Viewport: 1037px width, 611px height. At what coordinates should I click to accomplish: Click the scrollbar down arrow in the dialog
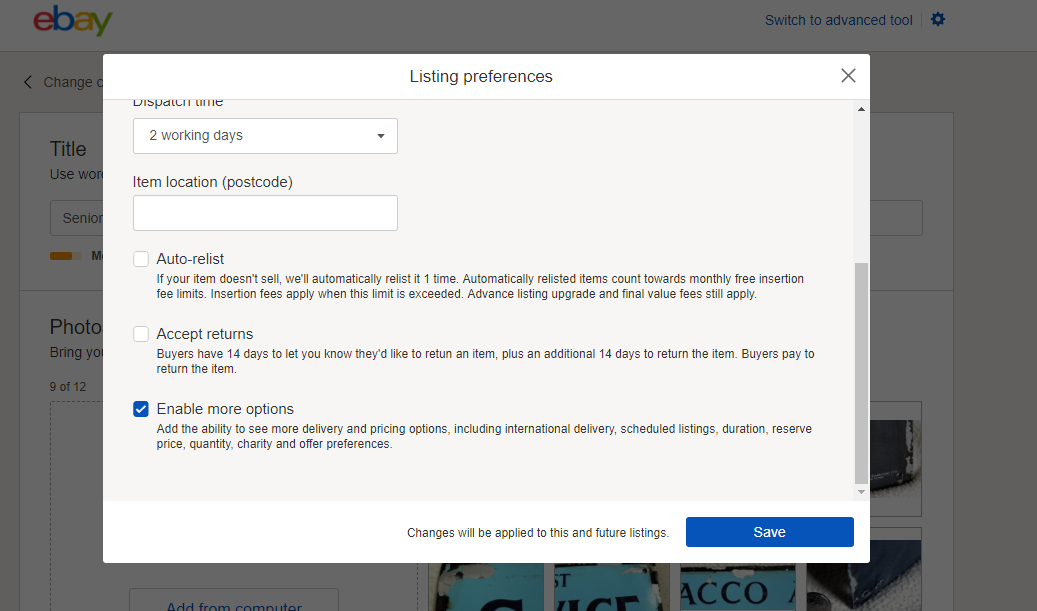(x=861, y=492)
